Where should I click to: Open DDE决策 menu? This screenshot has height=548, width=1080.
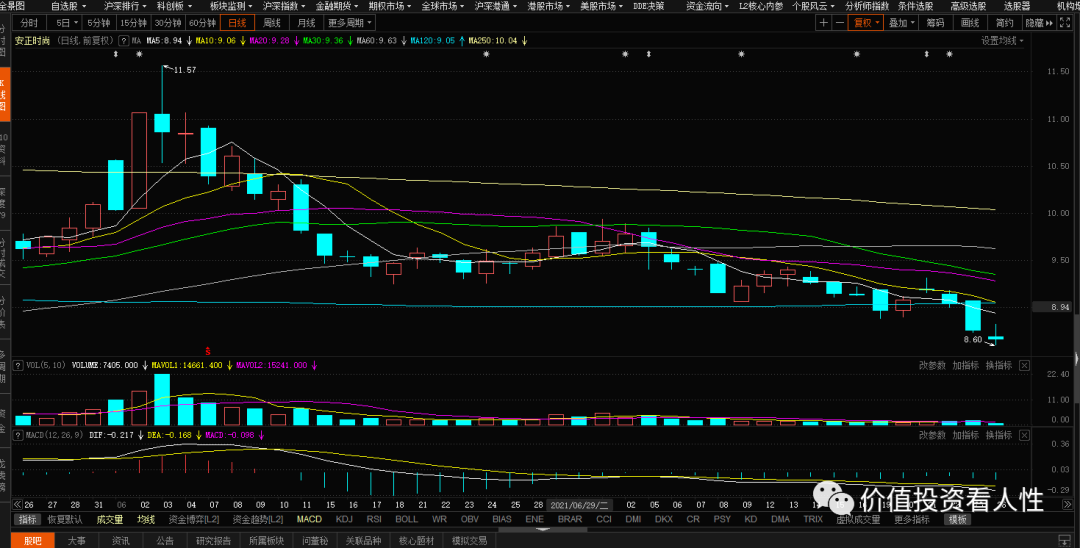click(649, 6)
